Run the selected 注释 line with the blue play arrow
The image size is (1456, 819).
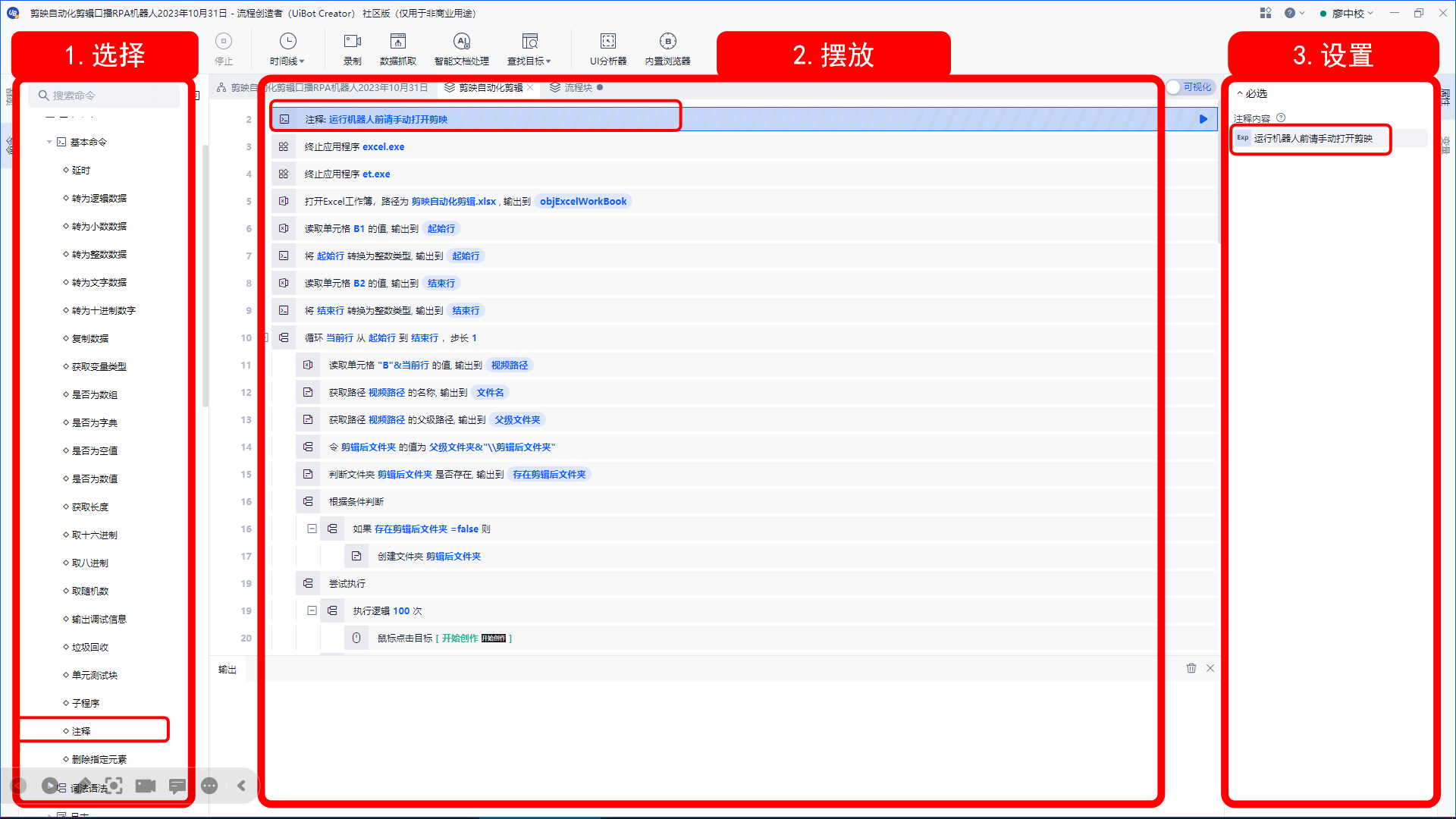[x=1203, y=119]
